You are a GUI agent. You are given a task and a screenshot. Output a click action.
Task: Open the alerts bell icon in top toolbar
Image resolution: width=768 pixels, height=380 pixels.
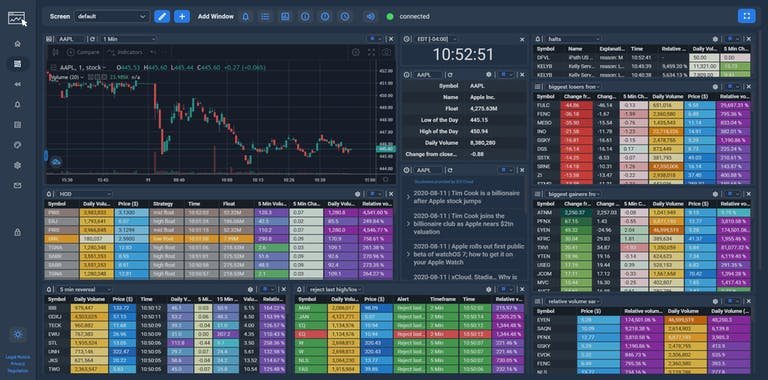pos(245,16)
